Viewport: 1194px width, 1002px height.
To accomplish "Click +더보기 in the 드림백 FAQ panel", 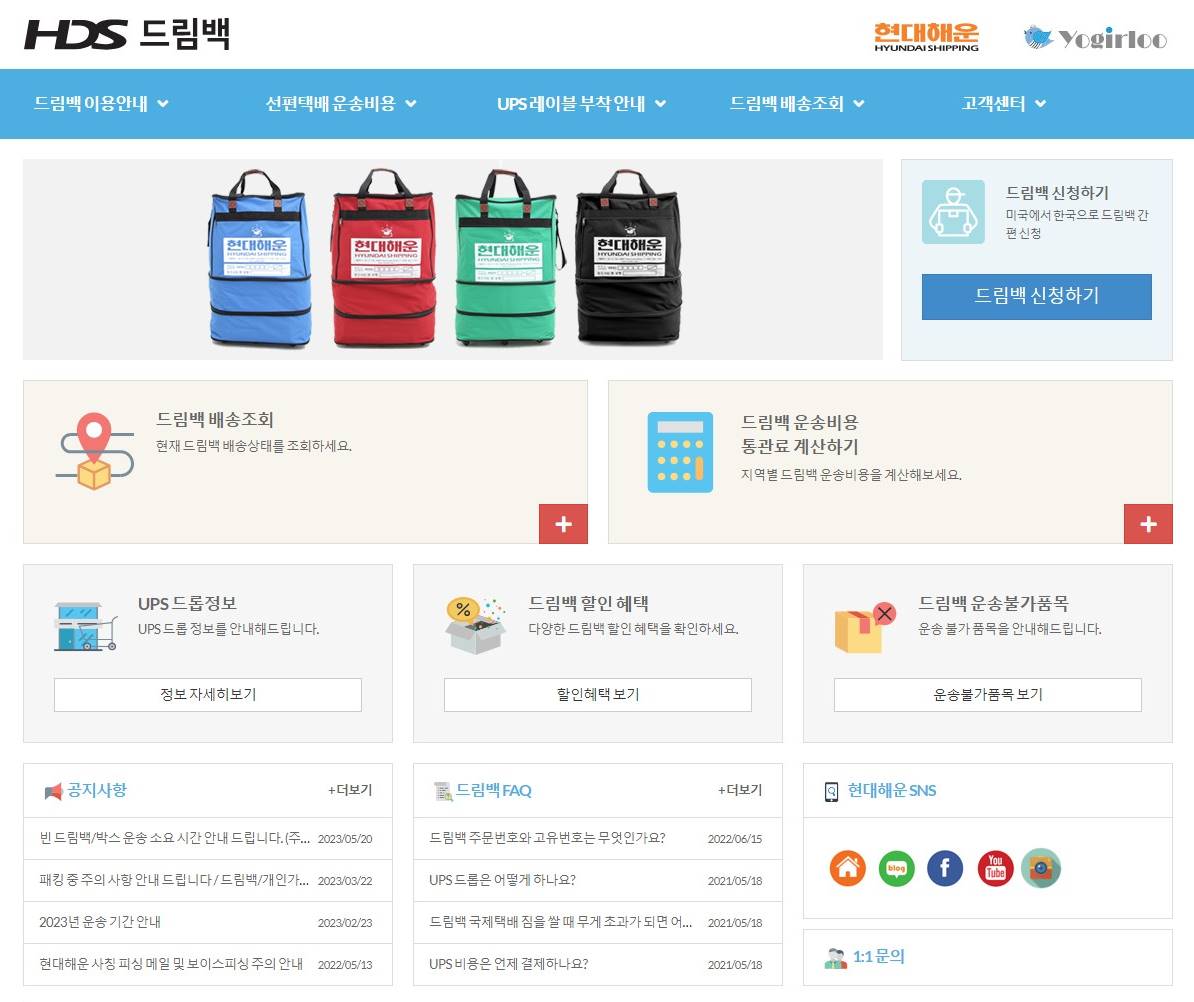I will coord(740,790).
